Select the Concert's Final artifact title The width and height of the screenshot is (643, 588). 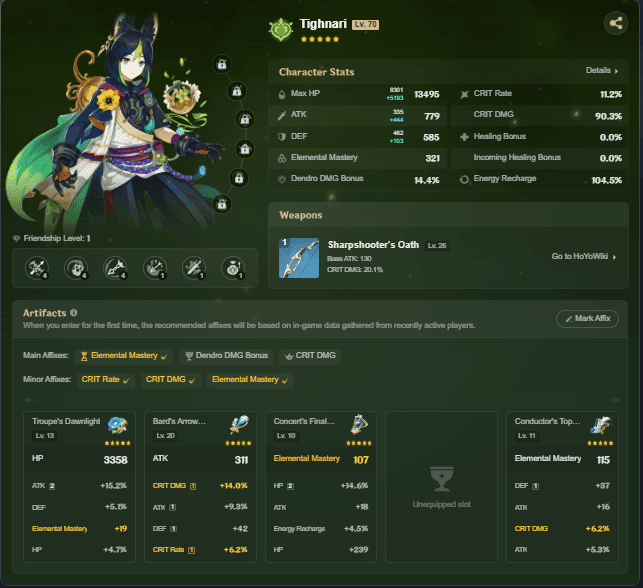point(304,421)
